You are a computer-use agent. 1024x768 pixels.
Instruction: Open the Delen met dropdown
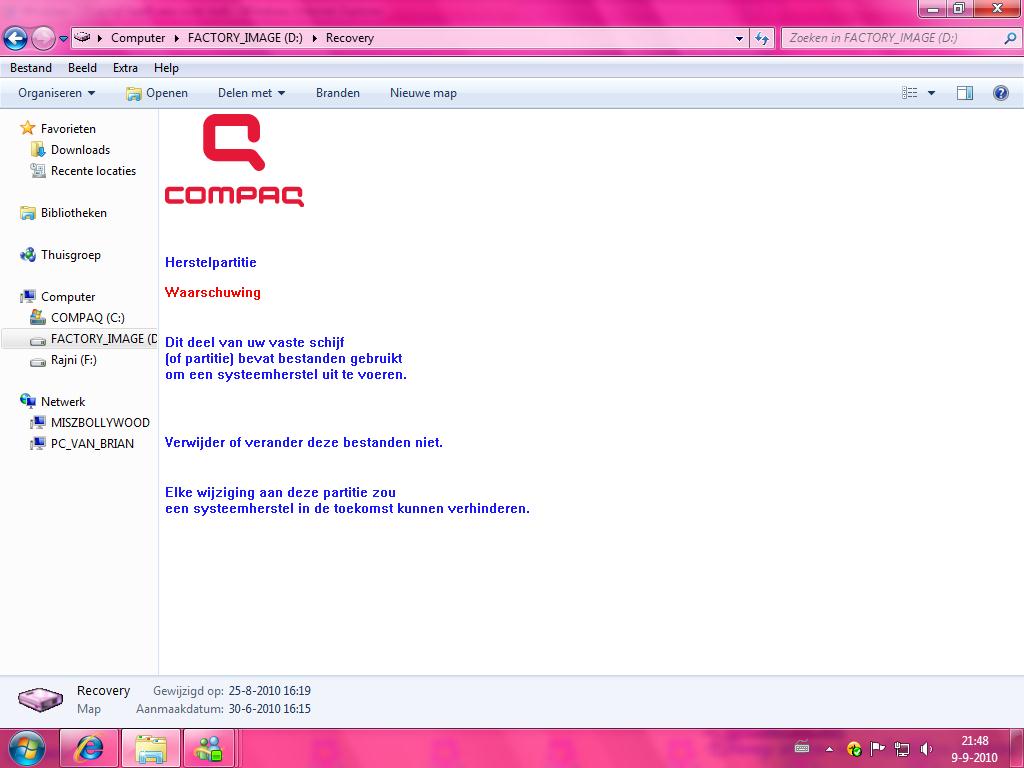click(251, 93)
